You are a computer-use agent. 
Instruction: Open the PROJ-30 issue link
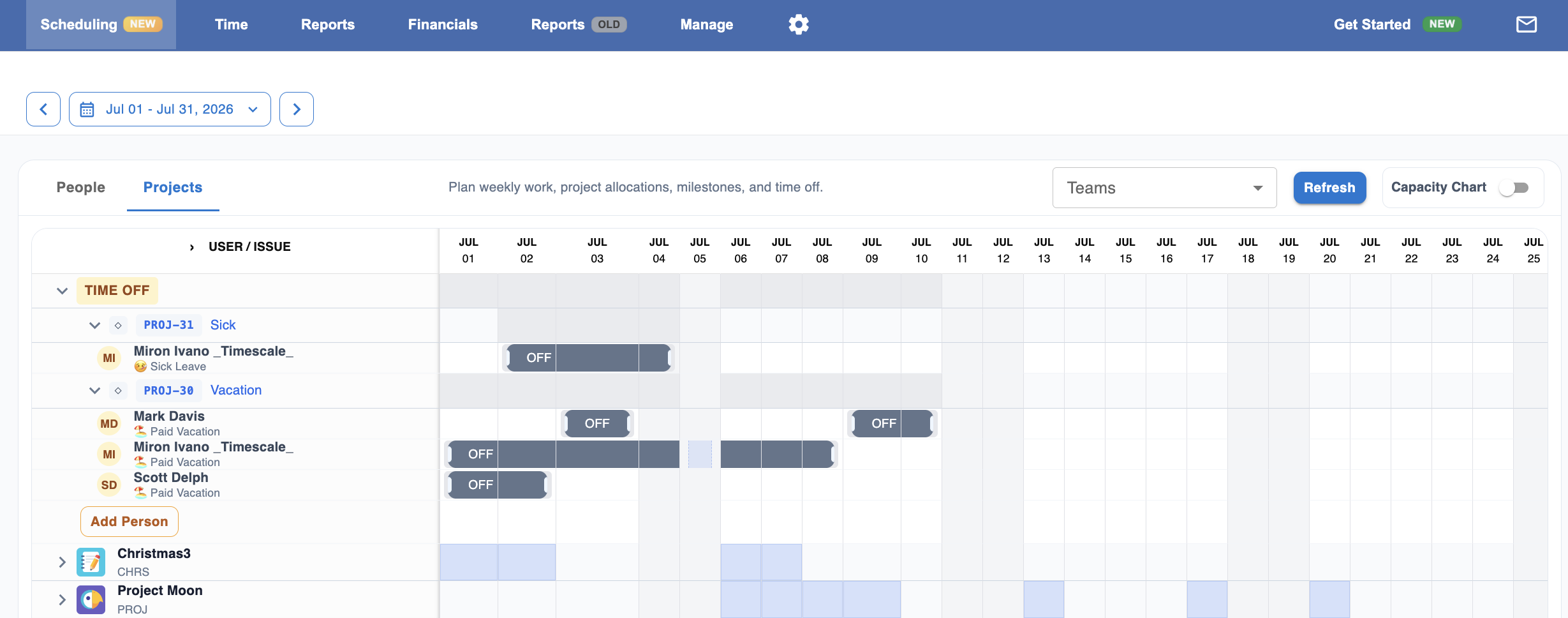[x=168, y=390]
